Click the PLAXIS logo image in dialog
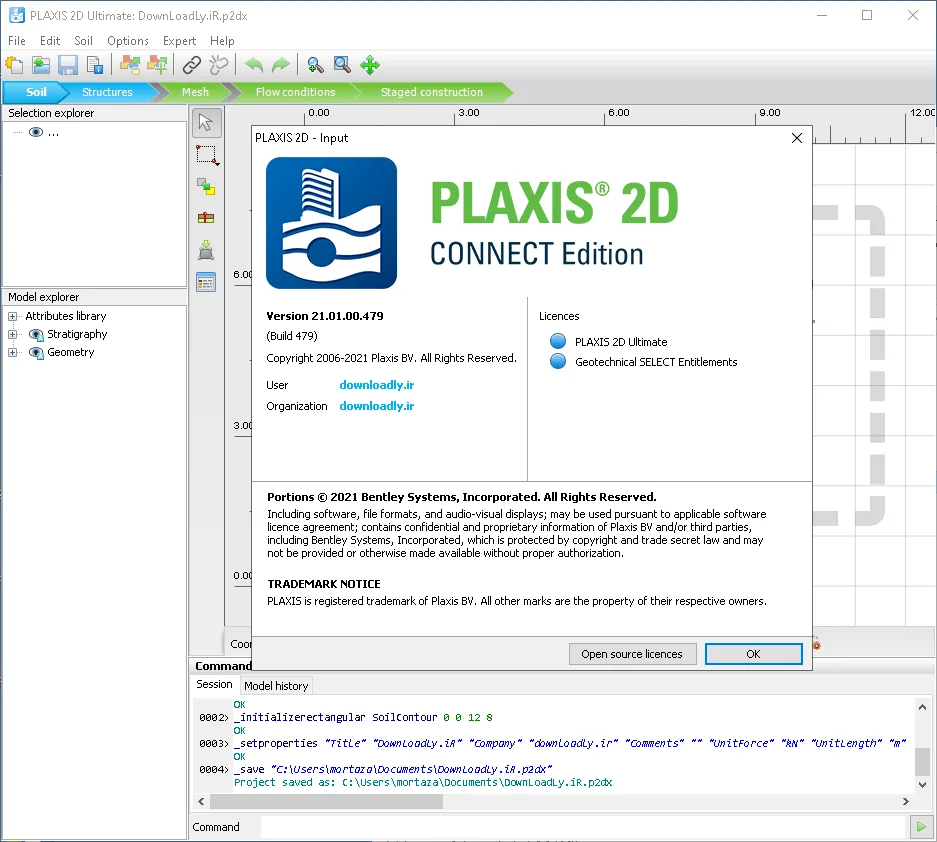The height and width of the screenshot is (842, 937). coord(331,223)
